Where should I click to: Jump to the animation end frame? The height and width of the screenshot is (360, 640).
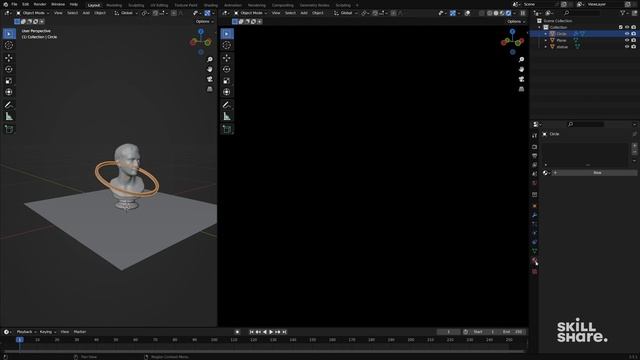point(284,332)
